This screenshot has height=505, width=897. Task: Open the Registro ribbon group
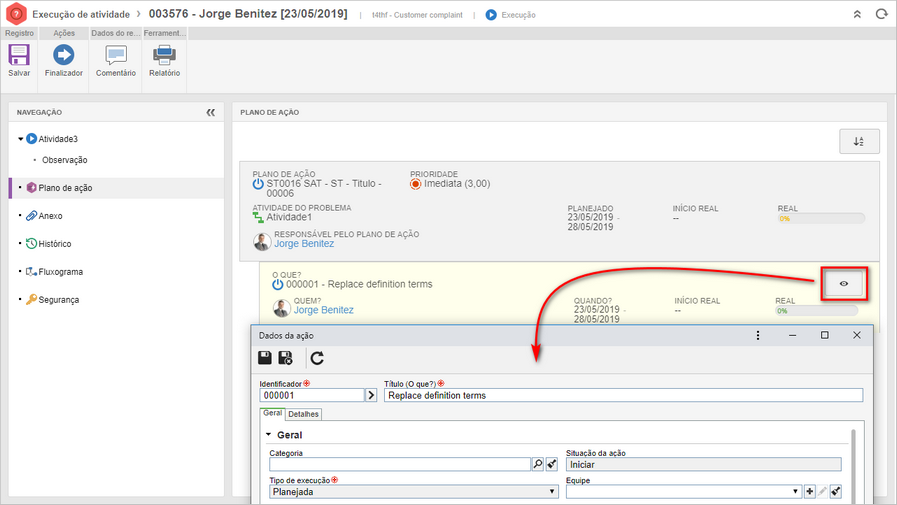click(19, 33)
